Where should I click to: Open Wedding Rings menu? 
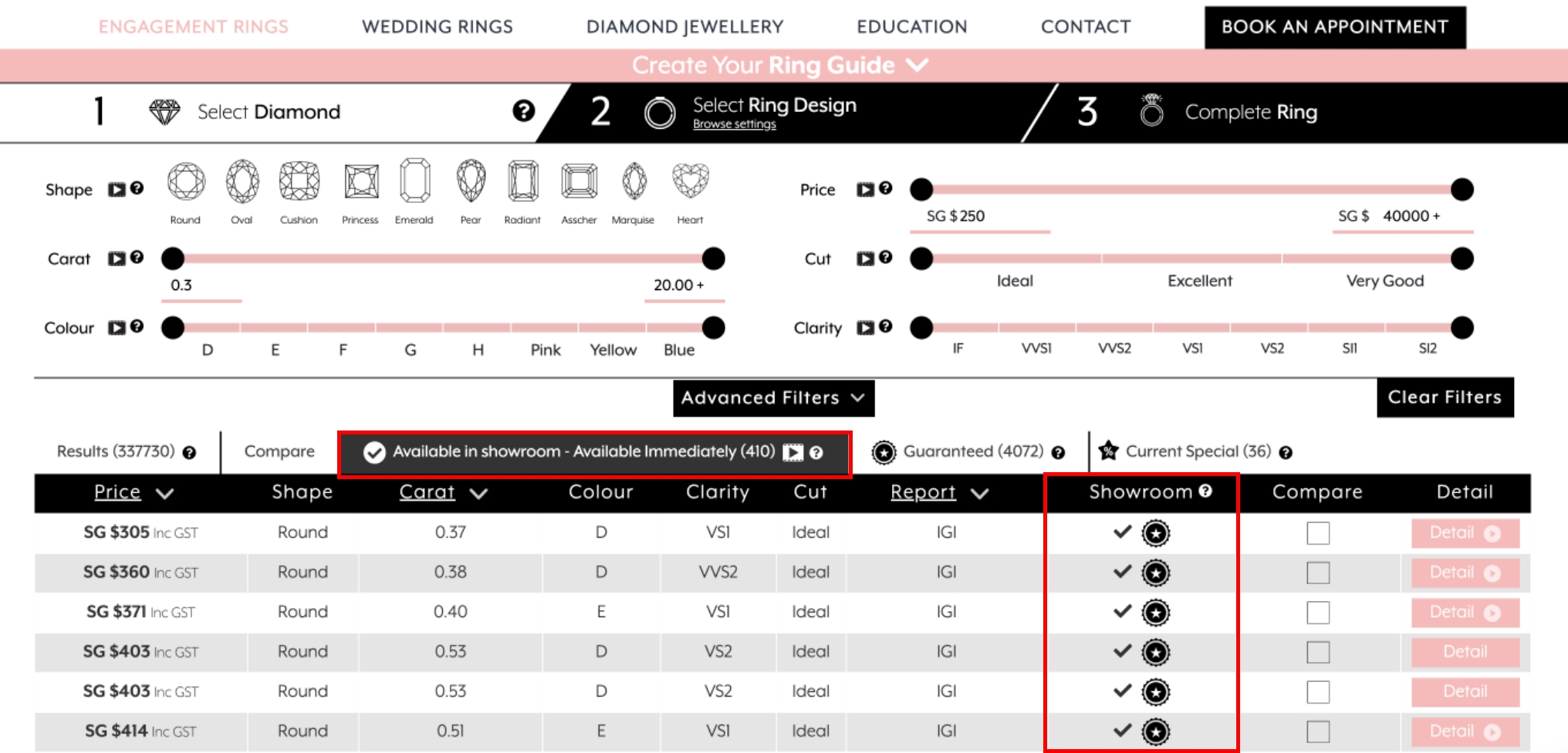[x=437, y=27]
